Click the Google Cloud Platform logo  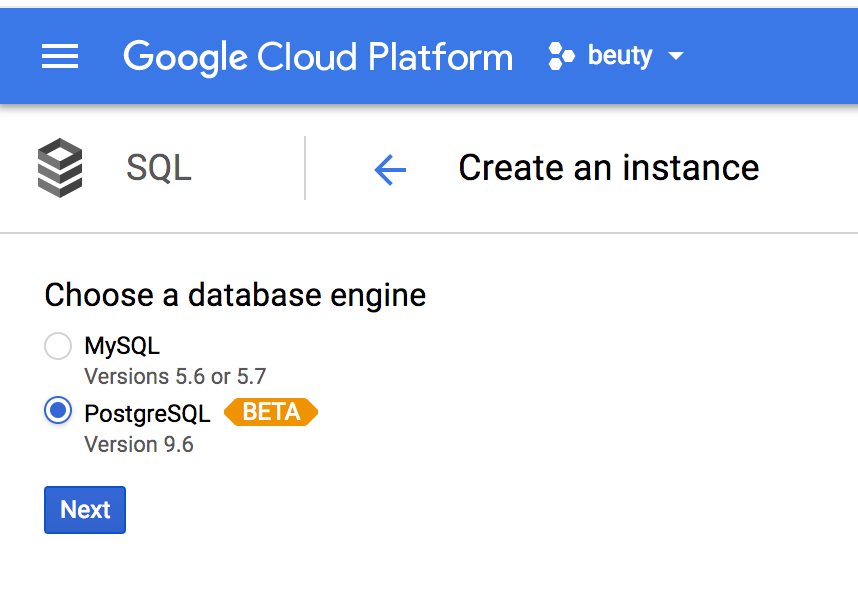317,57
